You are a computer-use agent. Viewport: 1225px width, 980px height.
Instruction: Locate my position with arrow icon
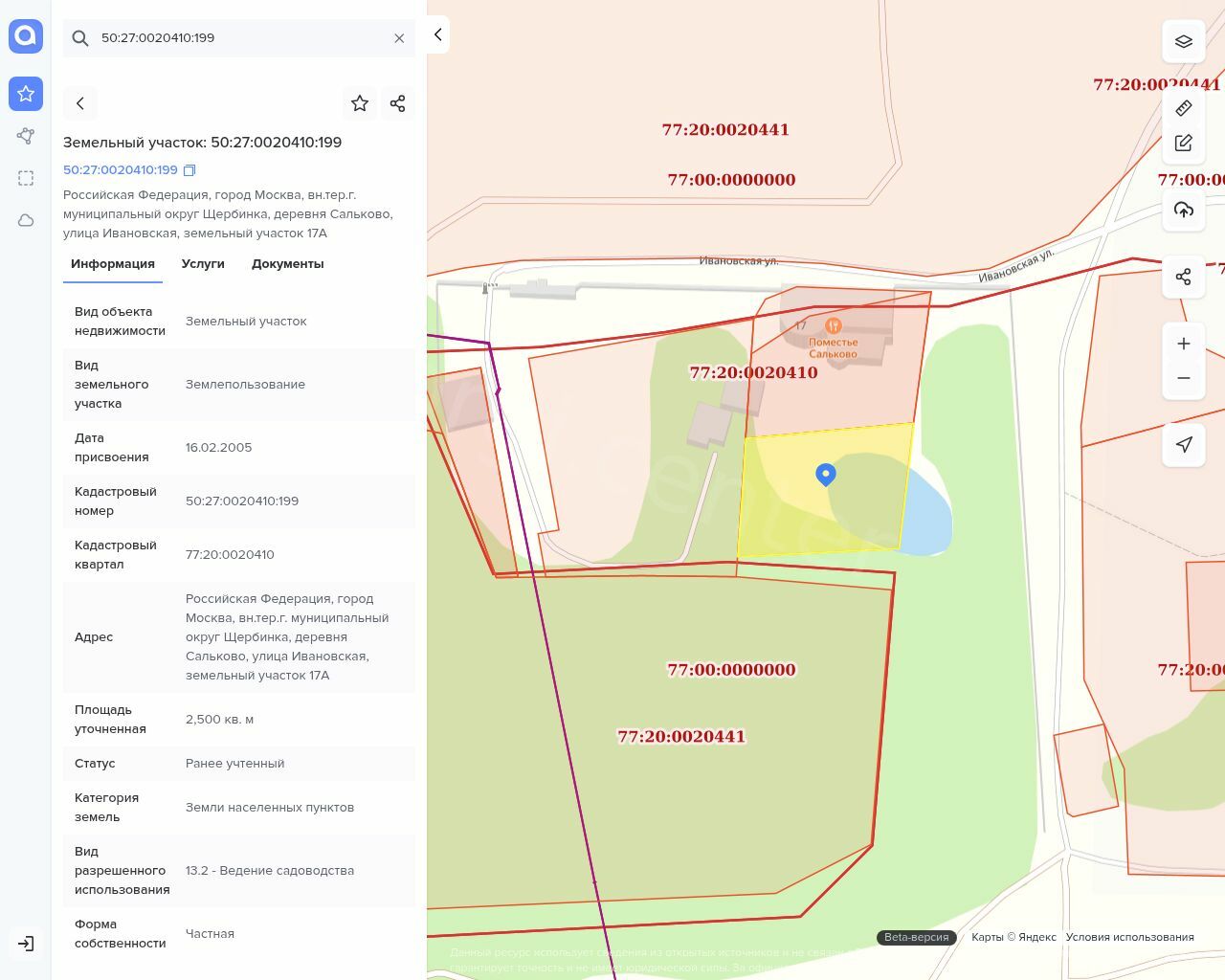(1184, 444)
